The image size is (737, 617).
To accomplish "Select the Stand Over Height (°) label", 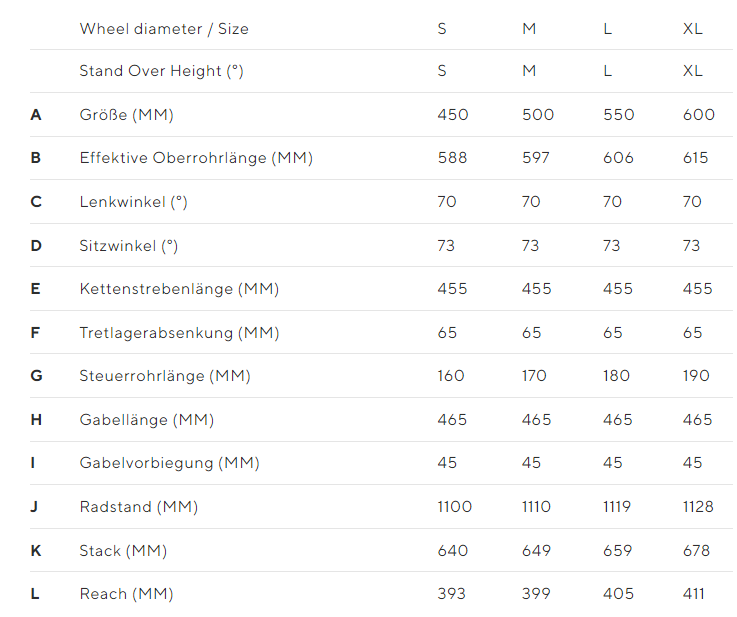I will [x=161, y=71].
